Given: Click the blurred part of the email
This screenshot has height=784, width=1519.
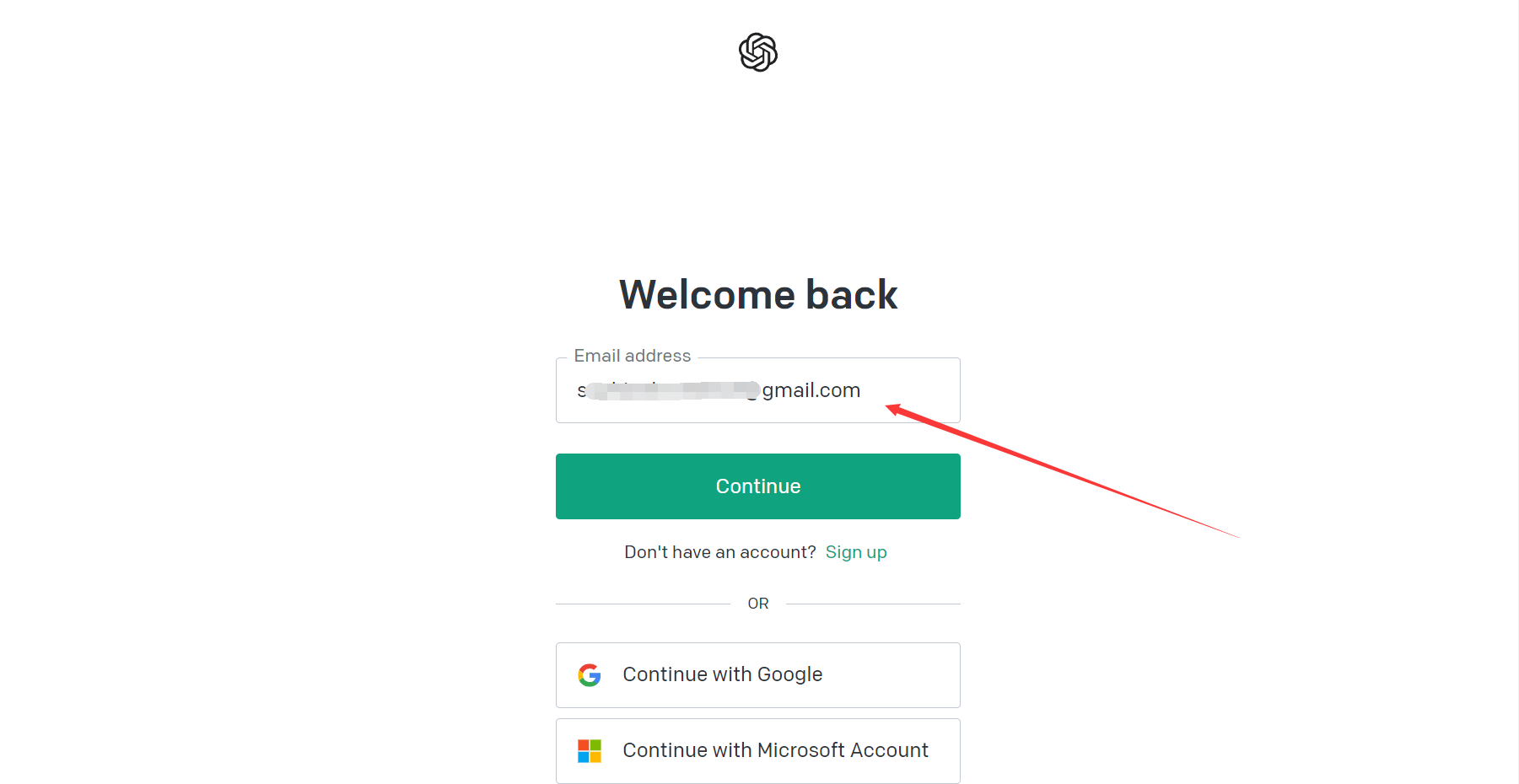Looking at the screenshot, I should (673, 390).
